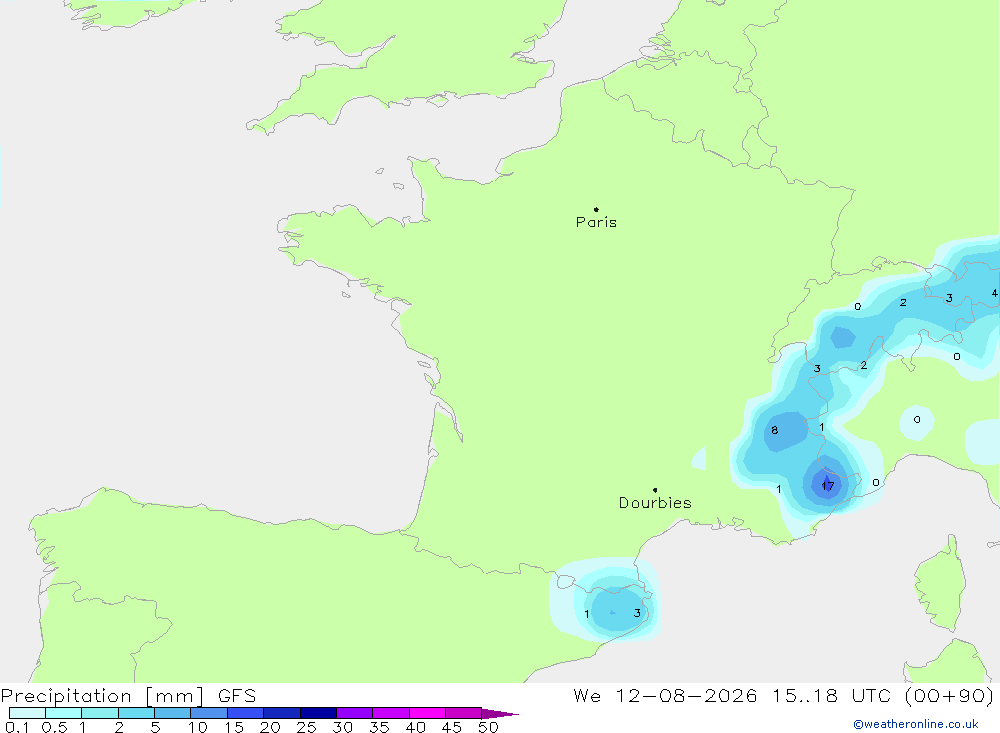Click the legend swatch between 40 and 45
The height and width of the screenshot is (733, 1000).
427,713
